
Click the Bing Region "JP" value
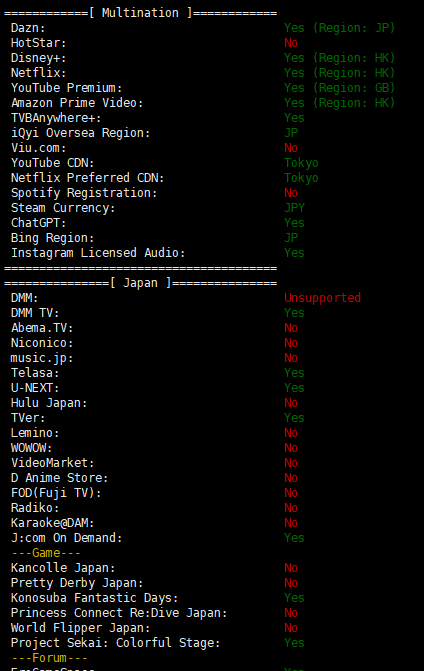click(291, 238)
